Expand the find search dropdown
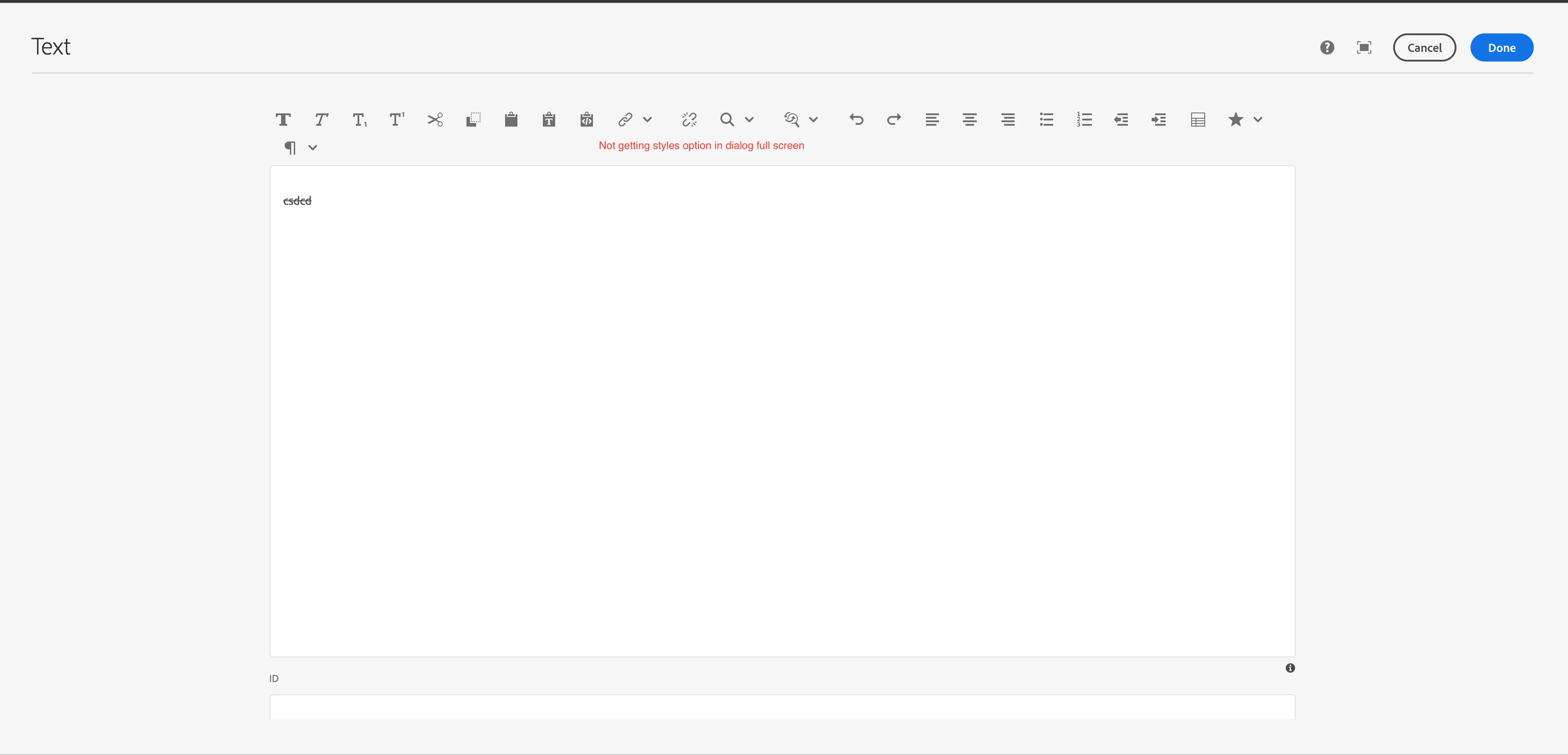1568x755 pixels. (749, 120)
